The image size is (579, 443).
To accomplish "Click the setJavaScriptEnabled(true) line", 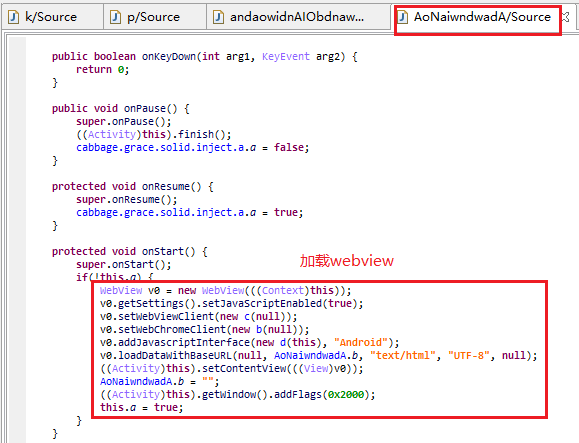I will pos(232,303).
